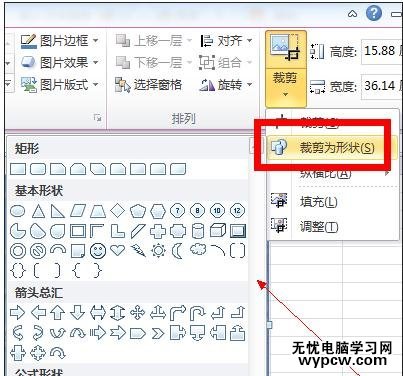Screen dimensions: 403x376
Task: Open Picture Border (图片边框) dropdown
Action: coord(59,41)
